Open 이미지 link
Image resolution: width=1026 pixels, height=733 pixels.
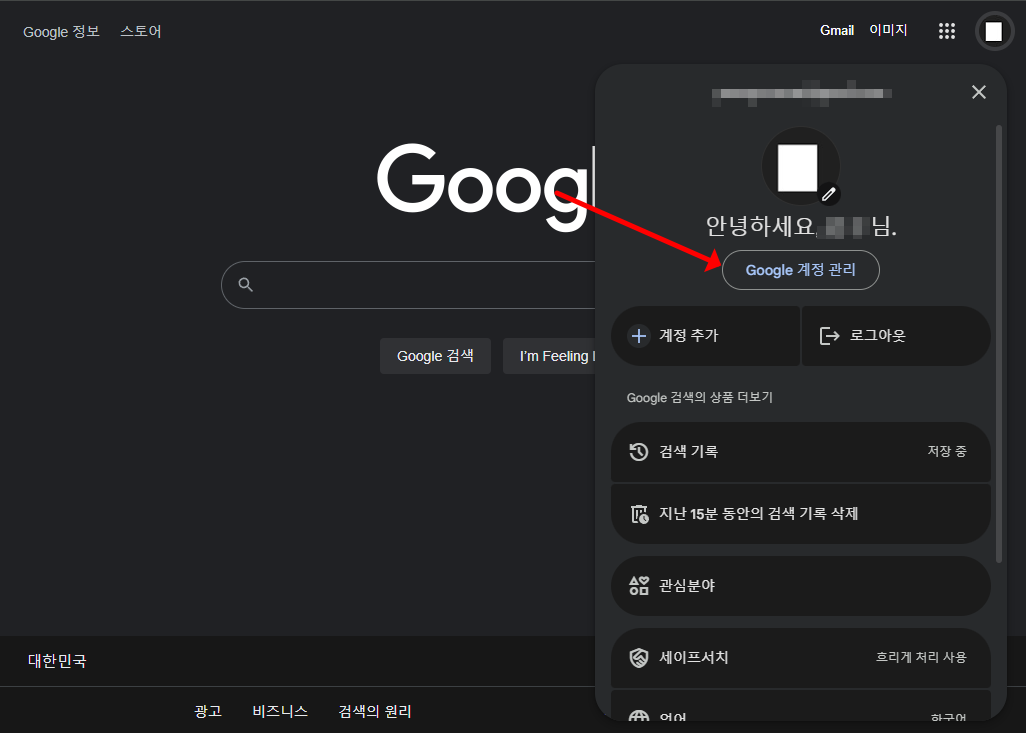pyautogui.click(x=888, y=30)
